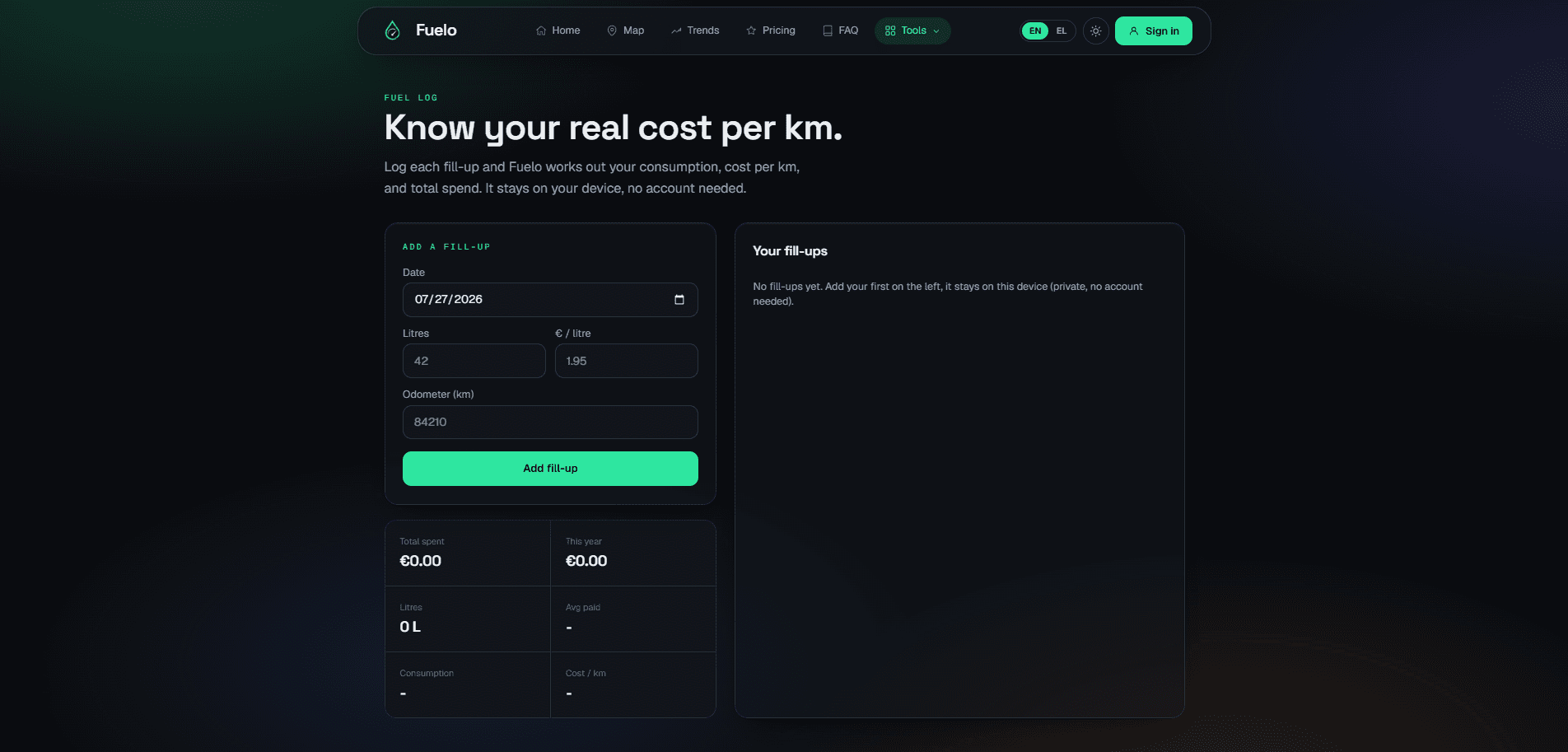Screen dimensions: 1568x752
Task: Open the date picker calendar icon
Action: (679, 300)
